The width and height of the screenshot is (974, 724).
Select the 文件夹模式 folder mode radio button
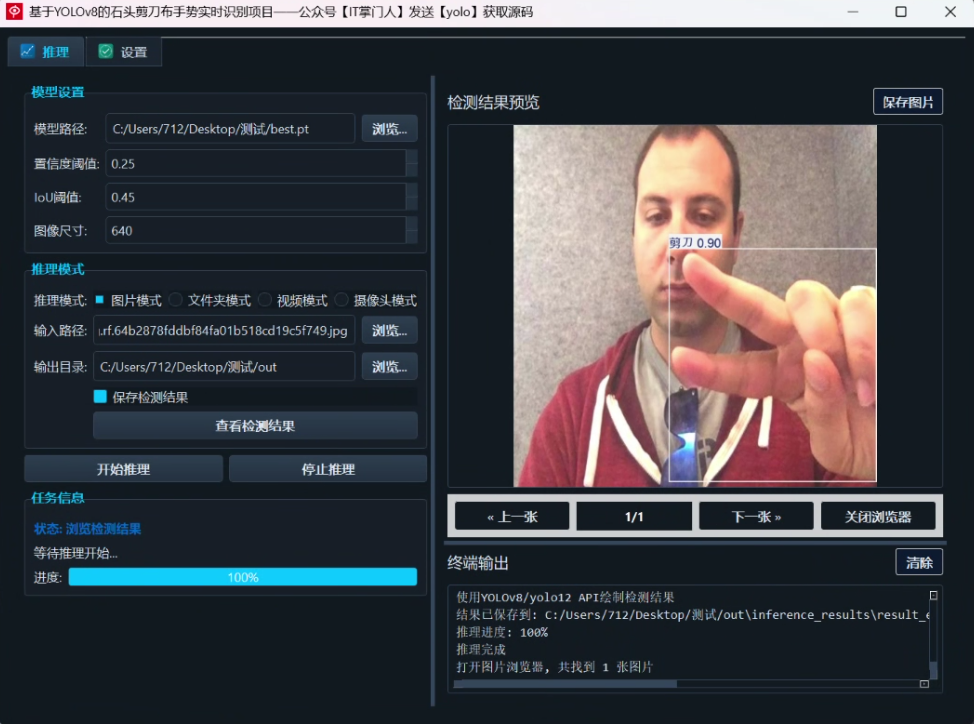[x=175, y=298]
